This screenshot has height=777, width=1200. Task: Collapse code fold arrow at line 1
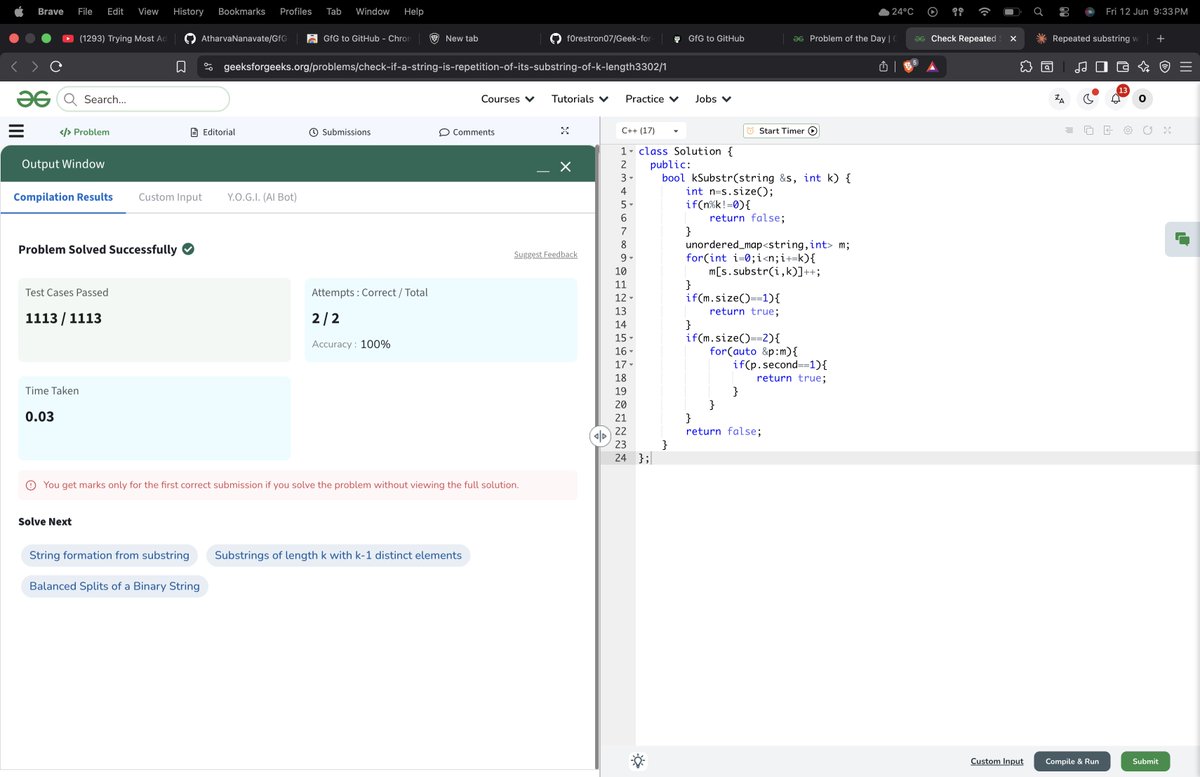point(631,151)
